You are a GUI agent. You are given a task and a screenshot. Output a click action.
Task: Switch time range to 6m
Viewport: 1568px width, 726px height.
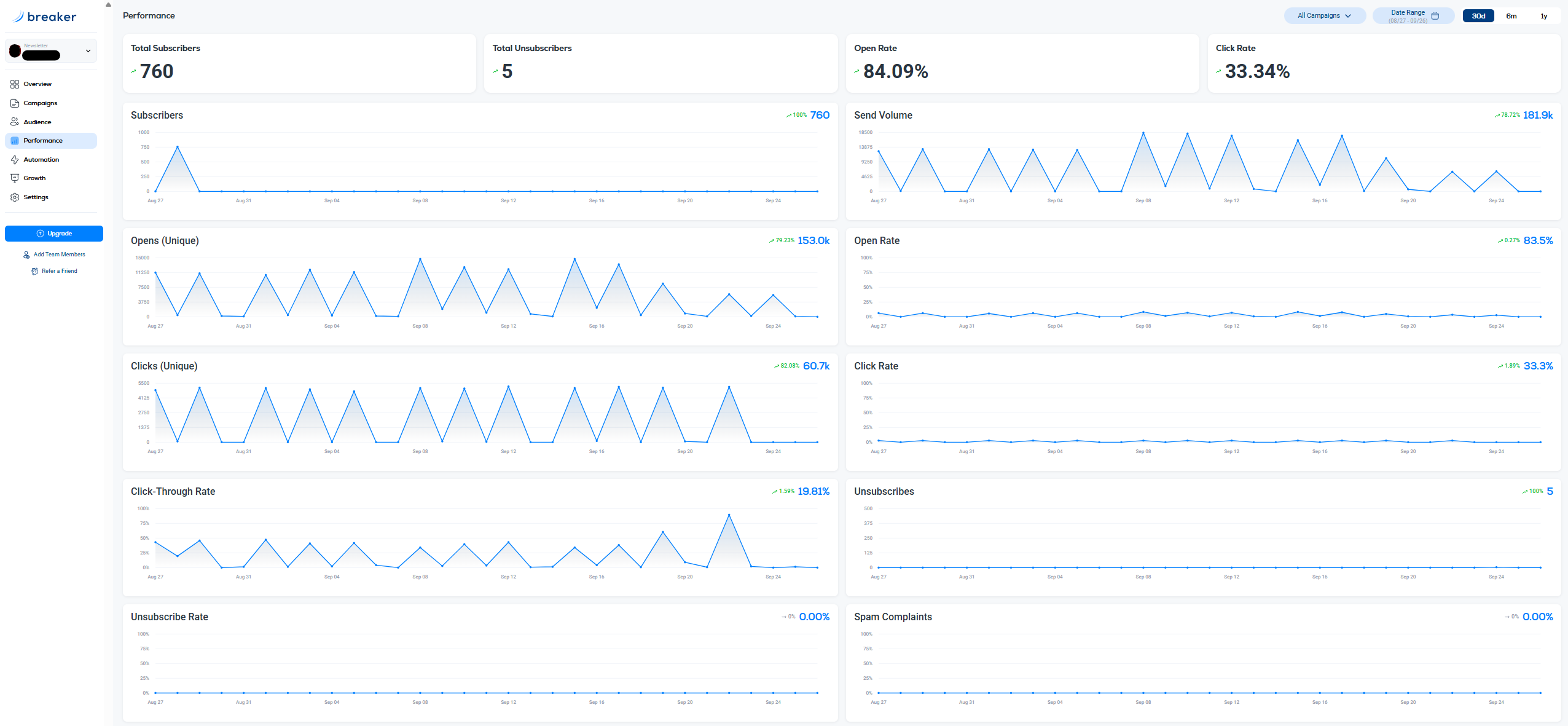point(1511,16)
